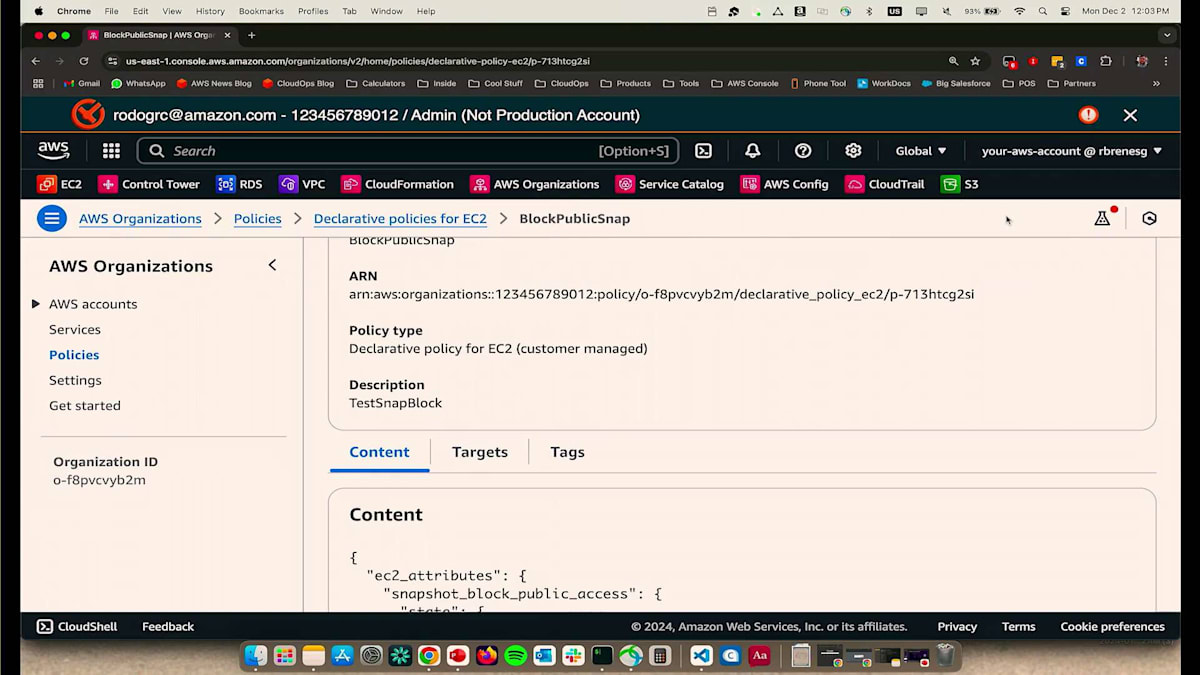Open the VPC service shortcut
This screenshot has width=1200, height=675.
pyautogui.click(x=302, y=184)
